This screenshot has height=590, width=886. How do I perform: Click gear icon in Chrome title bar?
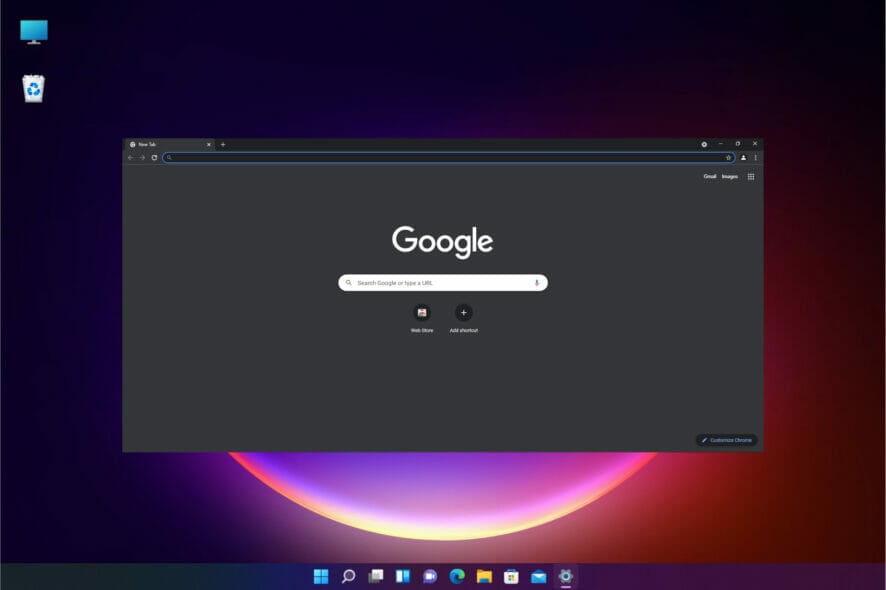point(704,145)
